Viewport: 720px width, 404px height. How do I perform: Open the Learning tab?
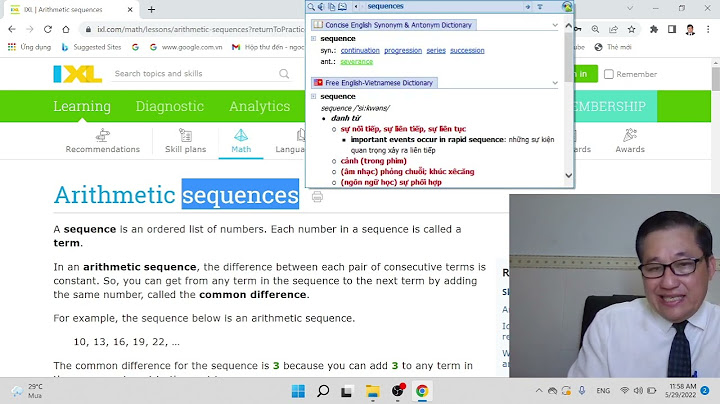pos(82,106)
